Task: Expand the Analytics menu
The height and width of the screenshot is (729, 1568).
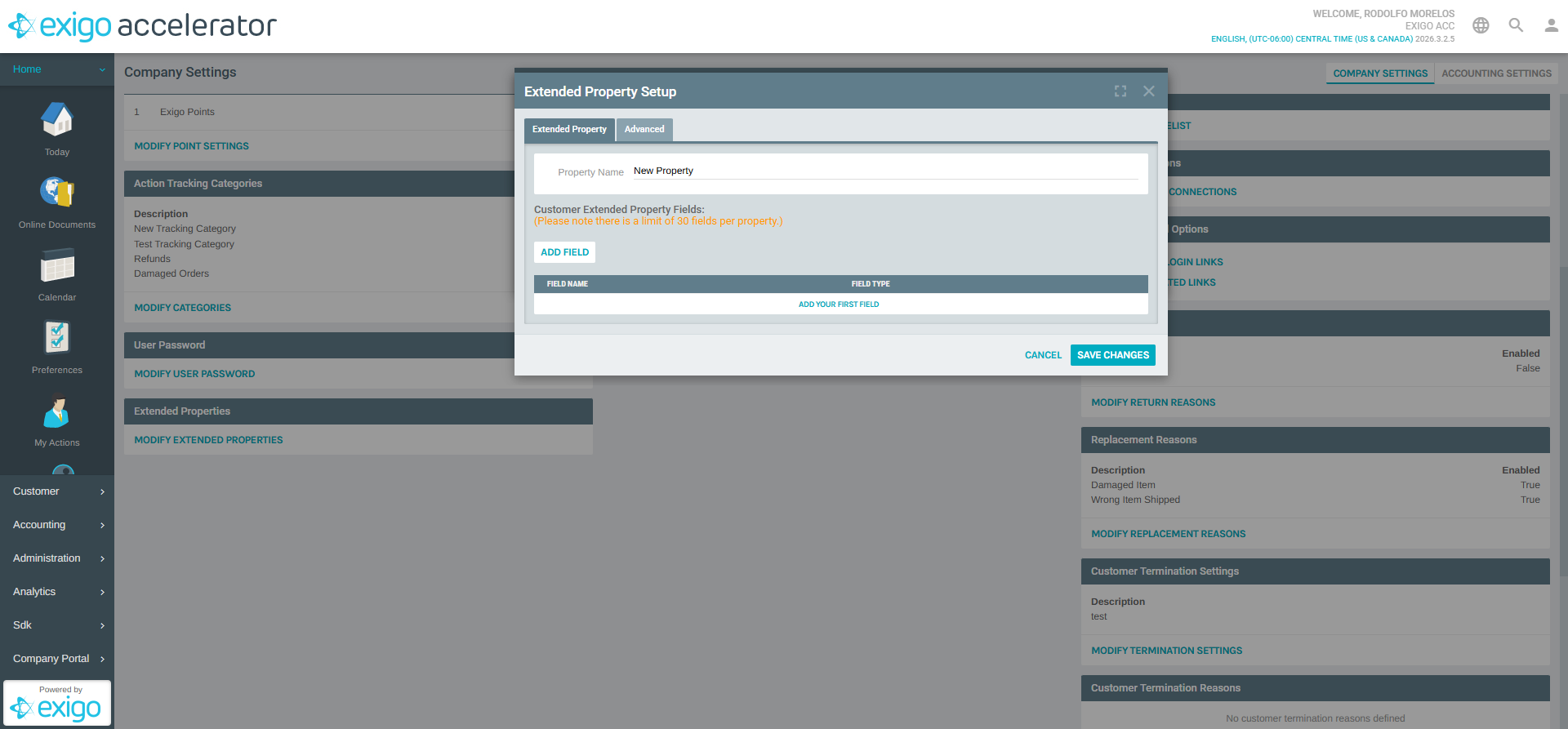Action: click(x=57, y=592)
